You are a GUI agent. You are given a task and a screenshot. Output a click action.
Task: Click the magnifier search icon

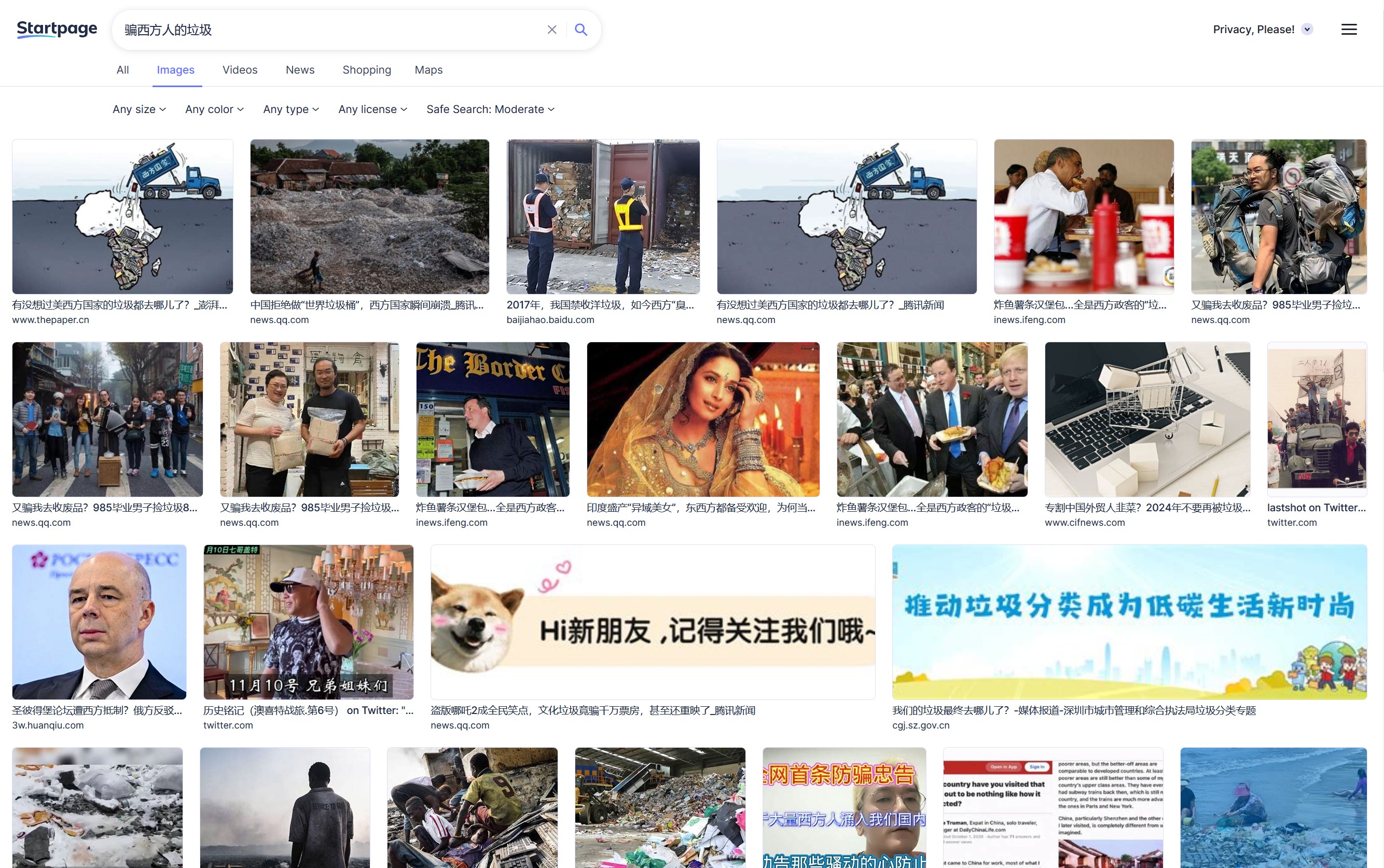click(x=581, y=29)
